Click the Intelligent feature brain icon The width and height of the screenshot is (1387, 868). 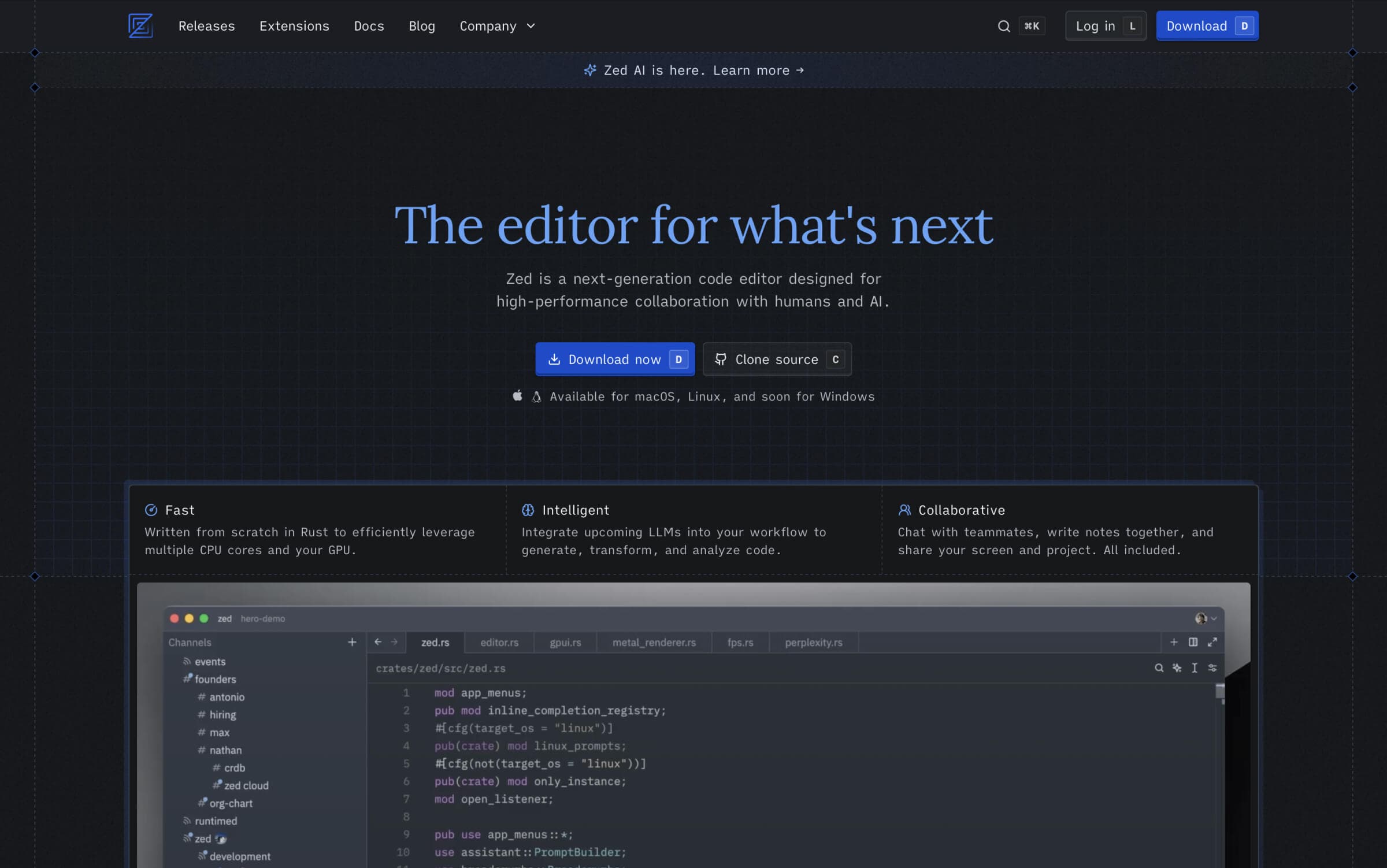coord(528,510)
